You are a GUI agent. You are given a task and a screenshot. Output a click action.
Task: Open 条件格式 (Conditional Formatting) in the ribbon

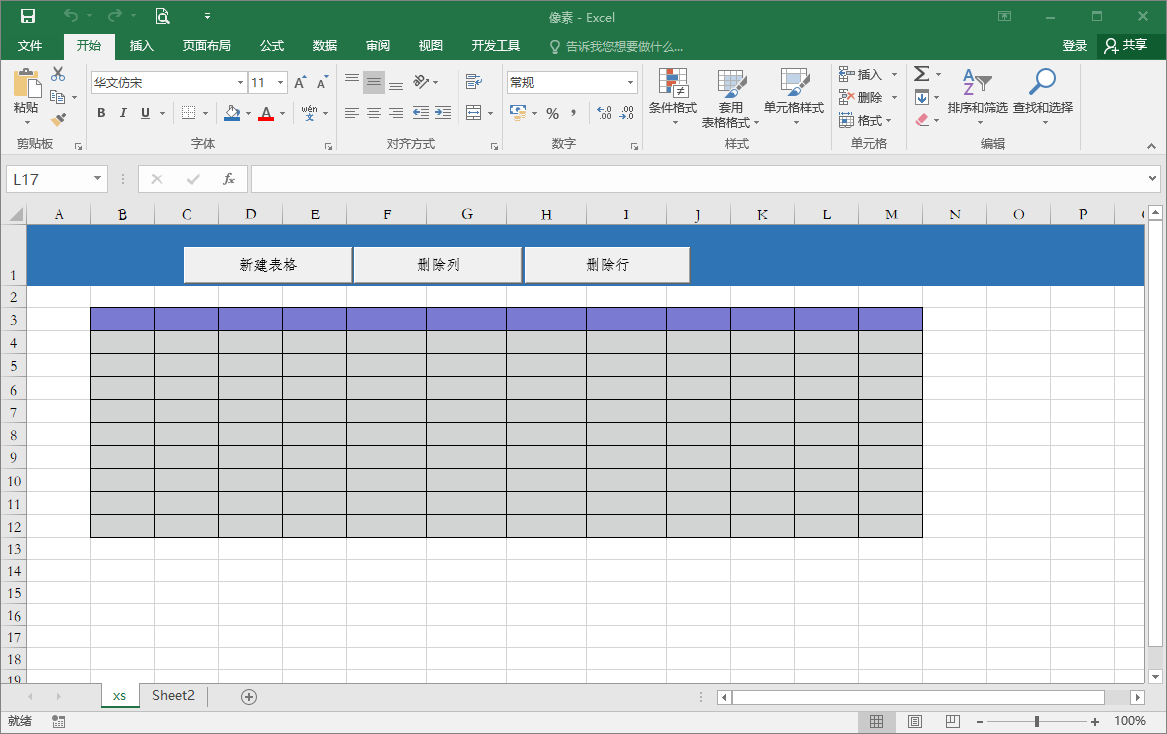[672, 97]
